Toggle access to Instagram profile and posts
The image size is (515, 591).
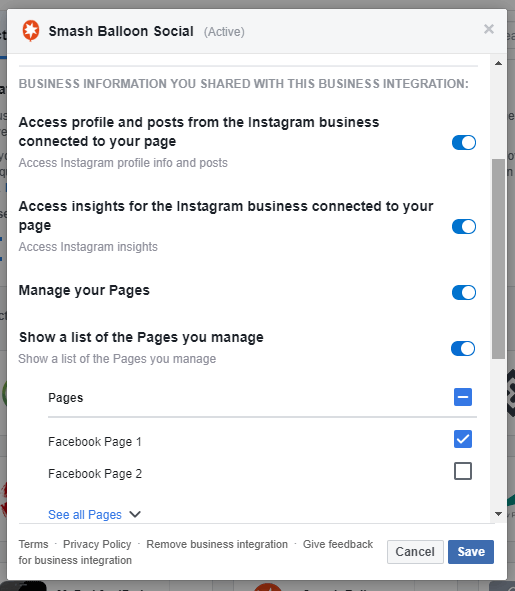pyautogui.click(x=464, y=142)
